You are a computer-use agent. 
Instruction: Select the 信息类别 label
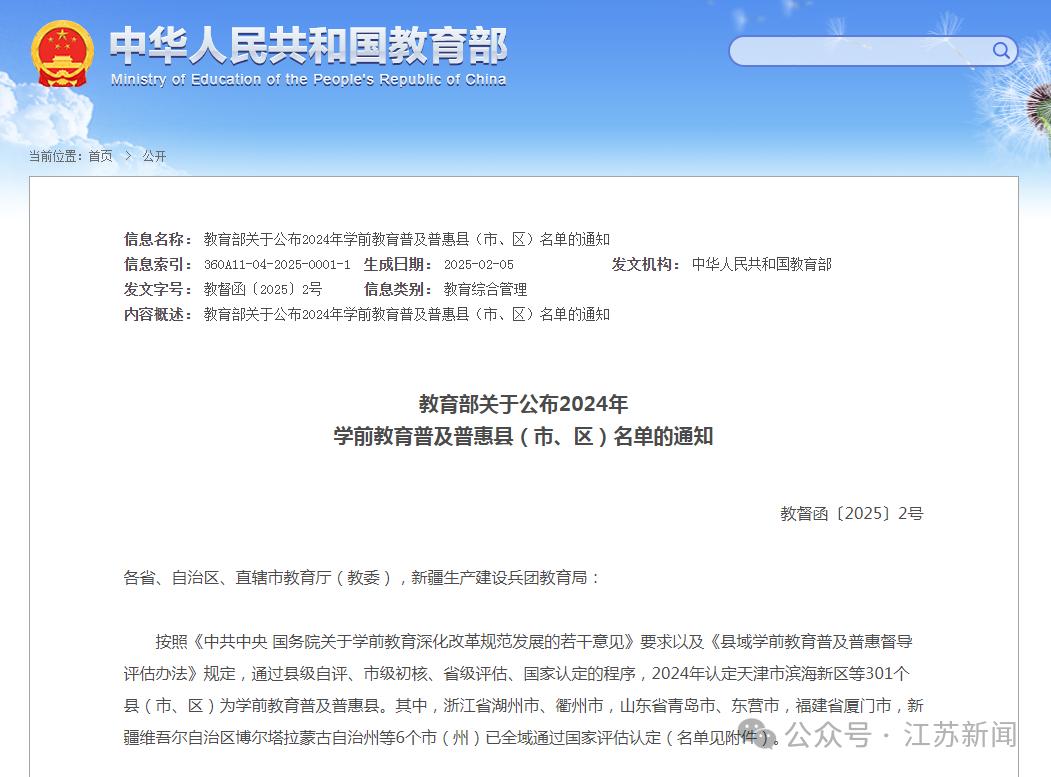pos(397,290)
